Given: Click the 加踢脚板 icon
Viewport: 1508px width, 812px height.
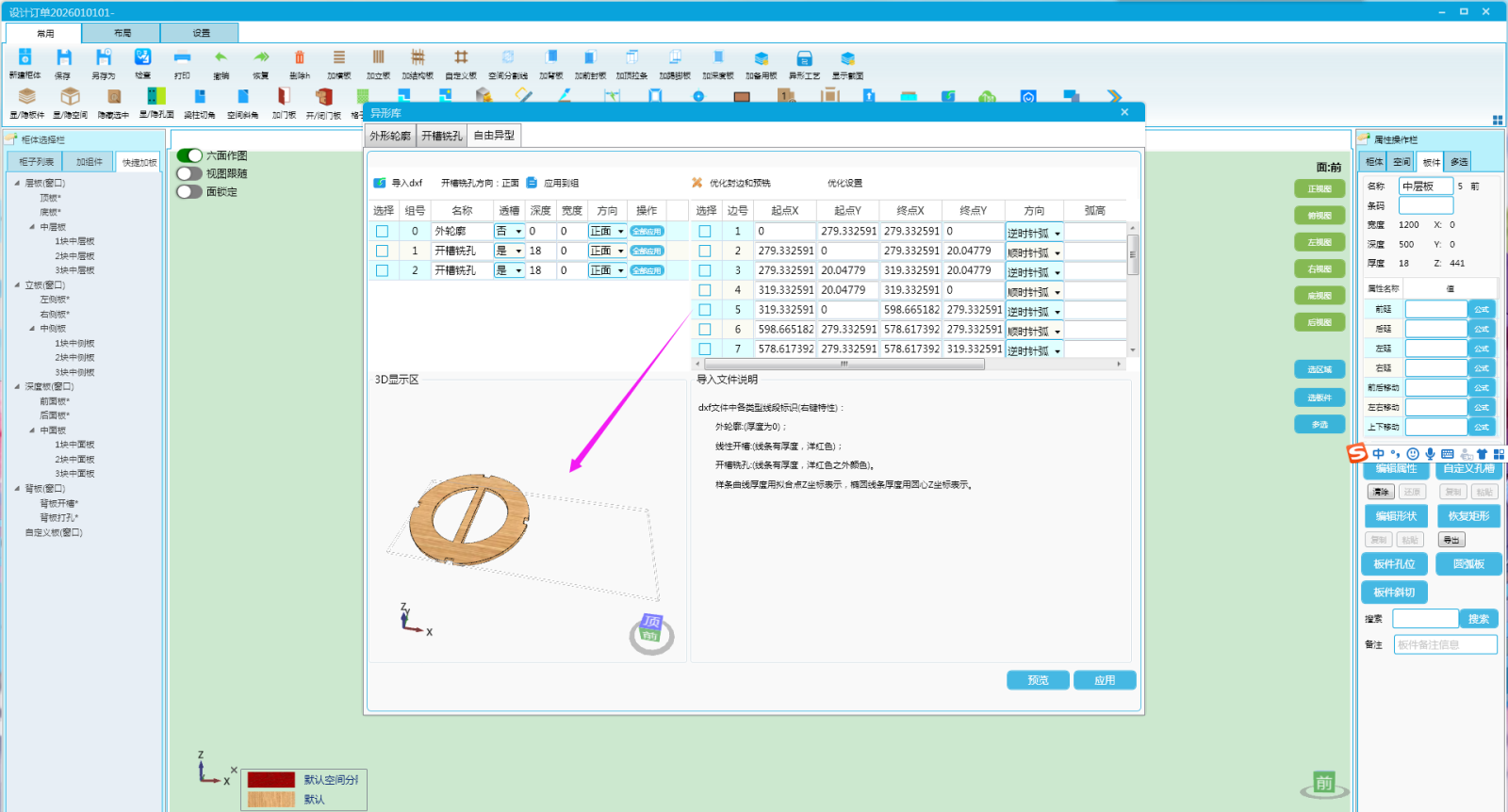Looking at the screenshot, I should pos(675,58).
